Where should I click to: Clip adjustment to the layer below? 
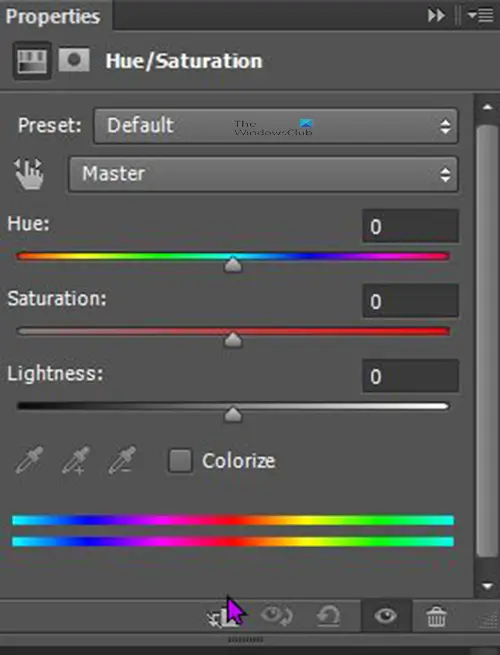pyautogui.click(x=223, y=616)
